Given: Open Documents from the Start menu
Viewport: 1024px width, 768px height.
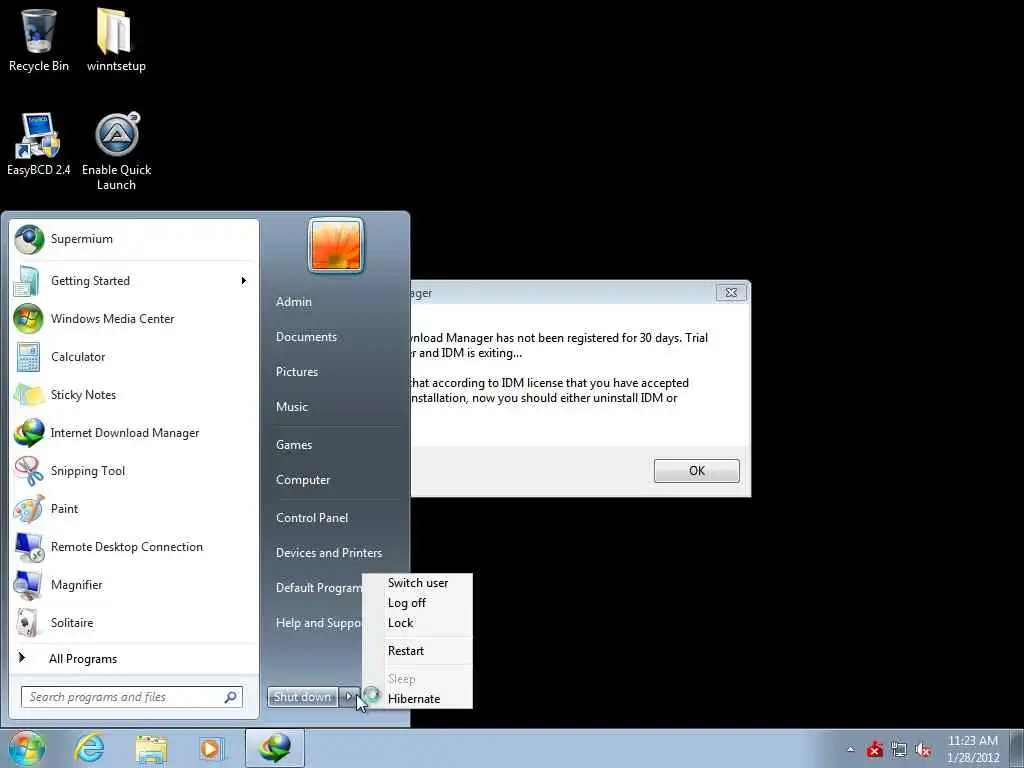Looking at the screenshot, I should (x=306, y=337).
